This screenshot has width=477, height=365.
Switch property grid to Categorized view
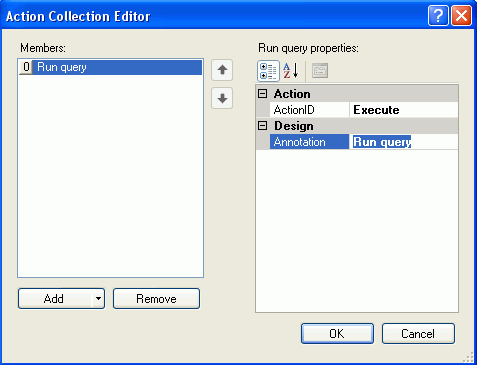268,71
